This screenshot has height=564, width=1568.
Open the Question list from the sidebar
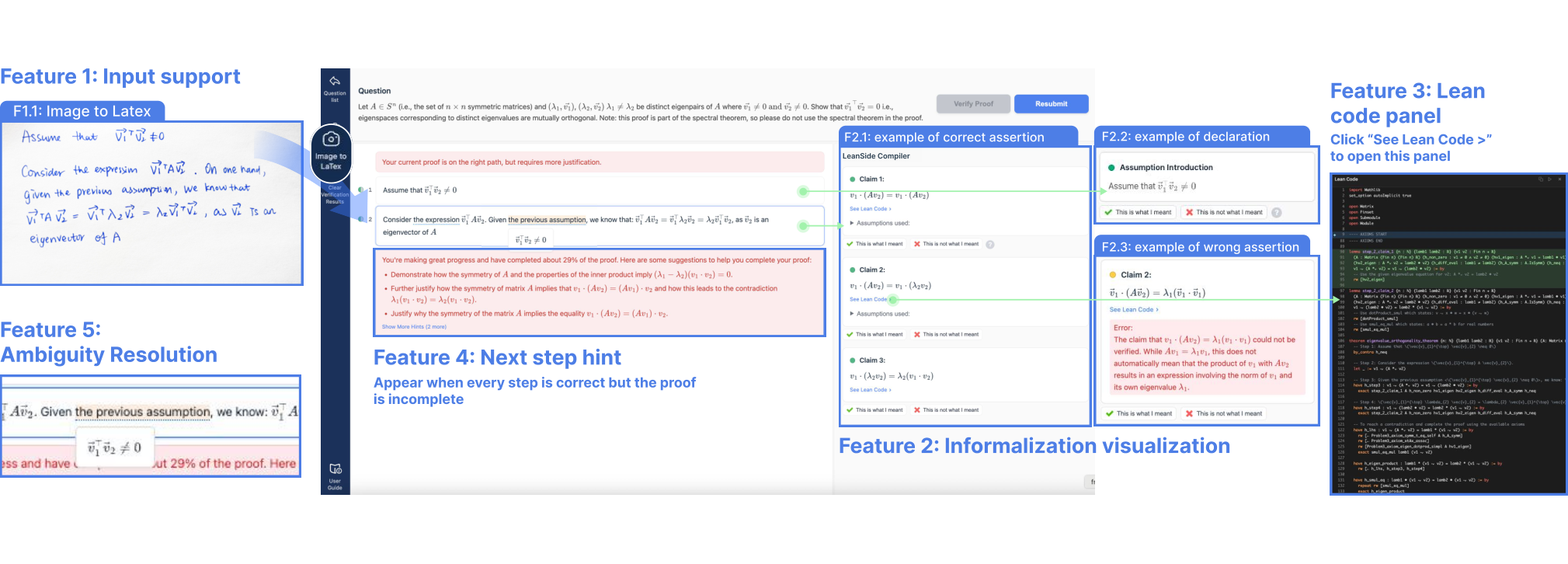pyautogui.click(x=335, y=89)
